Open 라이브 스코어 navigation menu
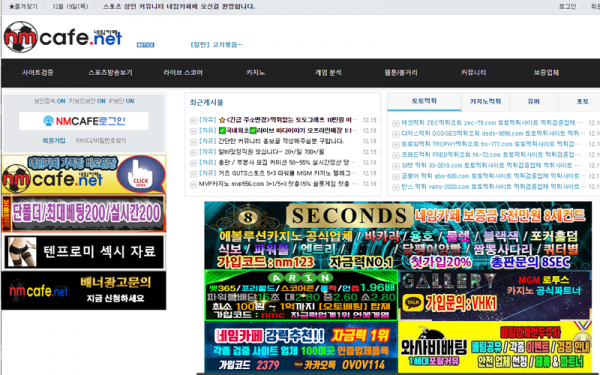The width and height of the screenshot is (600, 375). [183, 73]
